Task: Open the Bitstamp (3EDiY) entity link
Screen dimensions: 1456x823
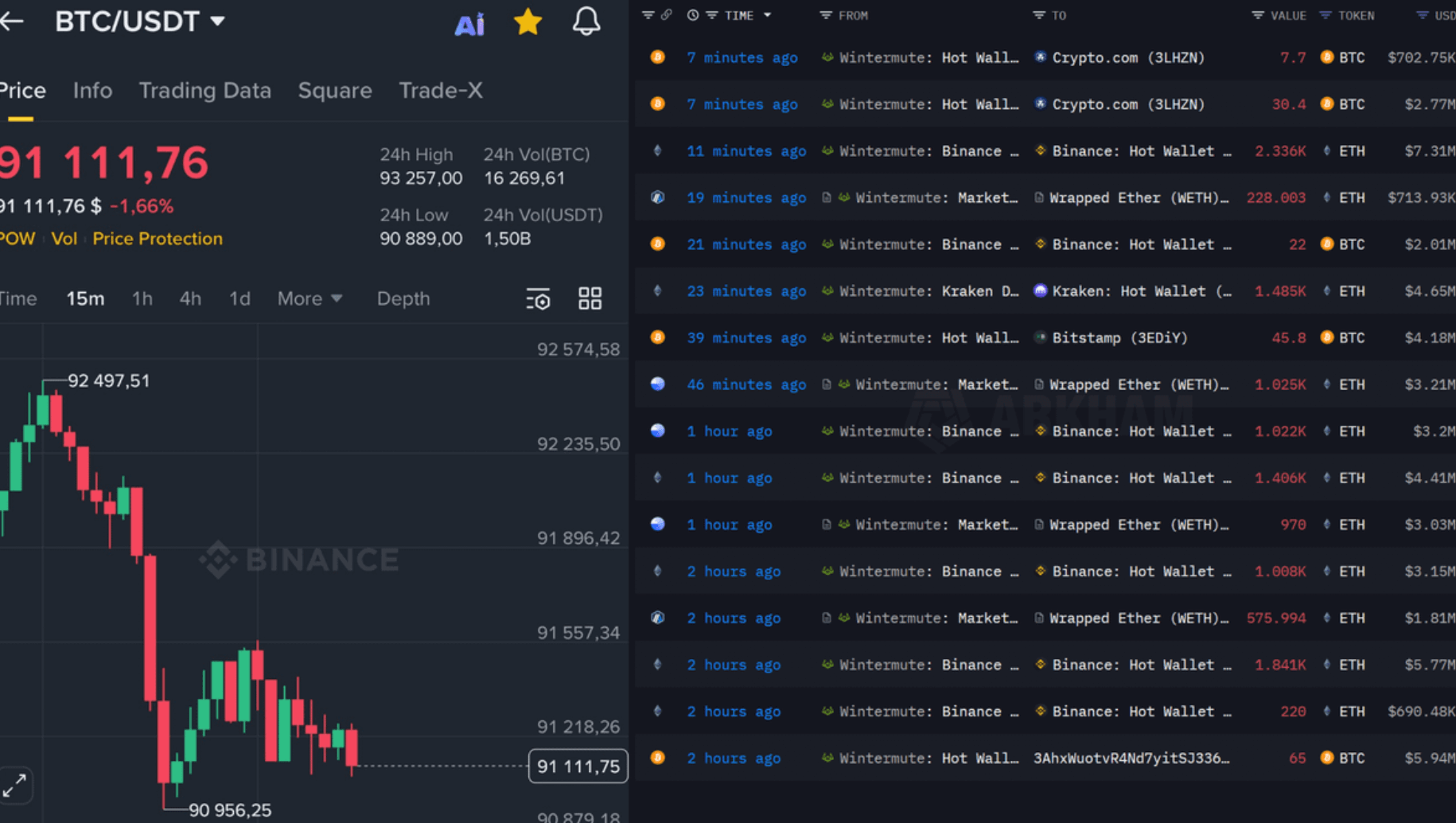Action: click(1120, 338)
